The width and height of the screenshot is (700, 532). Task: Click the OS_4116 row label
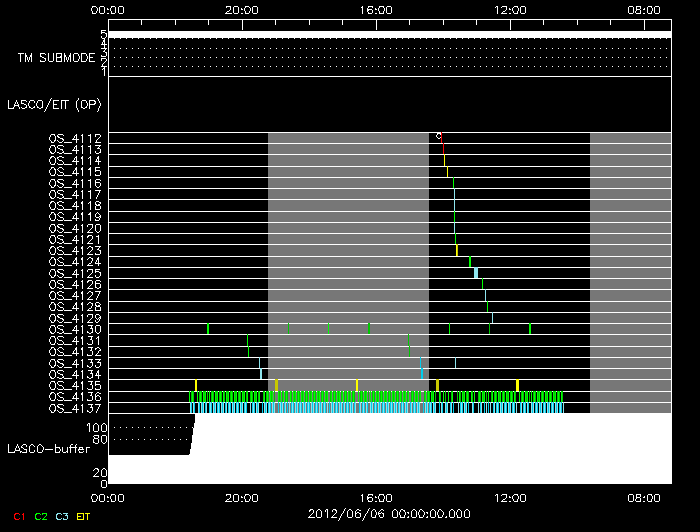(75, 183)
